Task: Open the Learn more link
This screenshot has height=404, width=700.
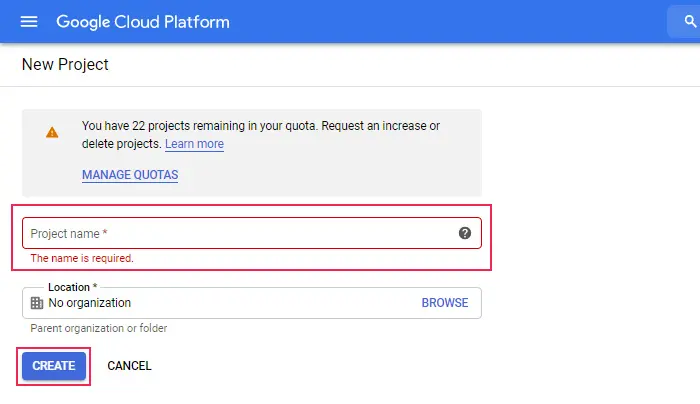Action: (194, 144)
